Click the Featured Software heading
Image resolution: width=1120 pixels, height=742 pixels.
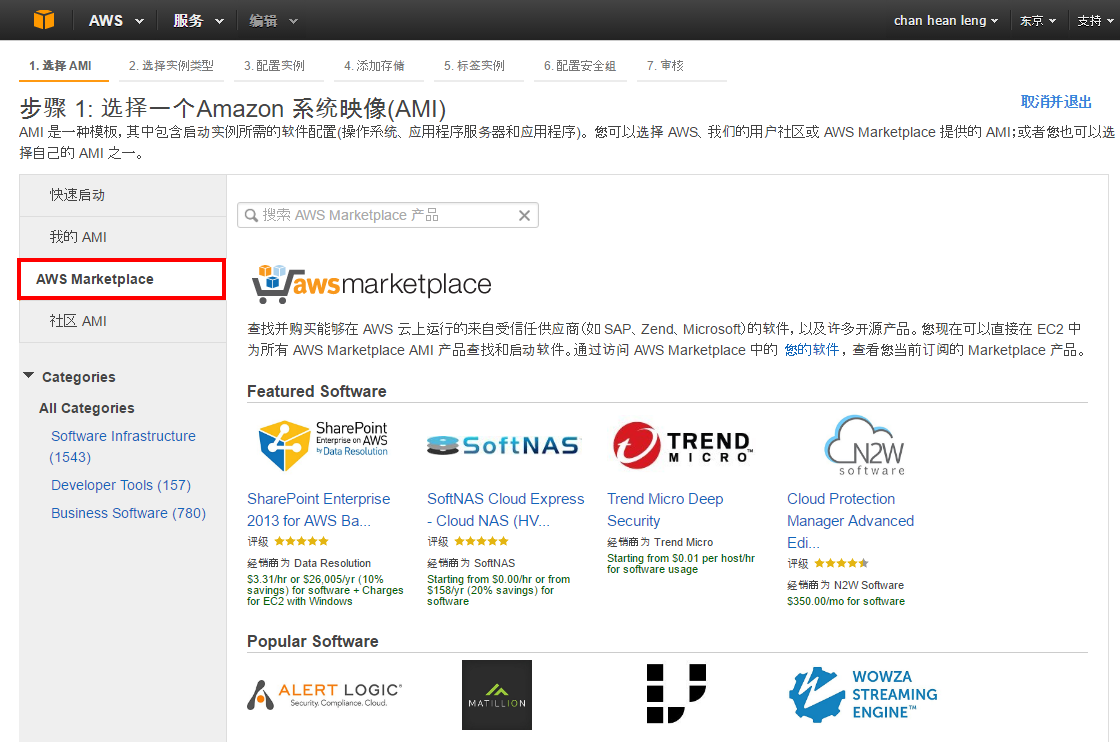316,391
